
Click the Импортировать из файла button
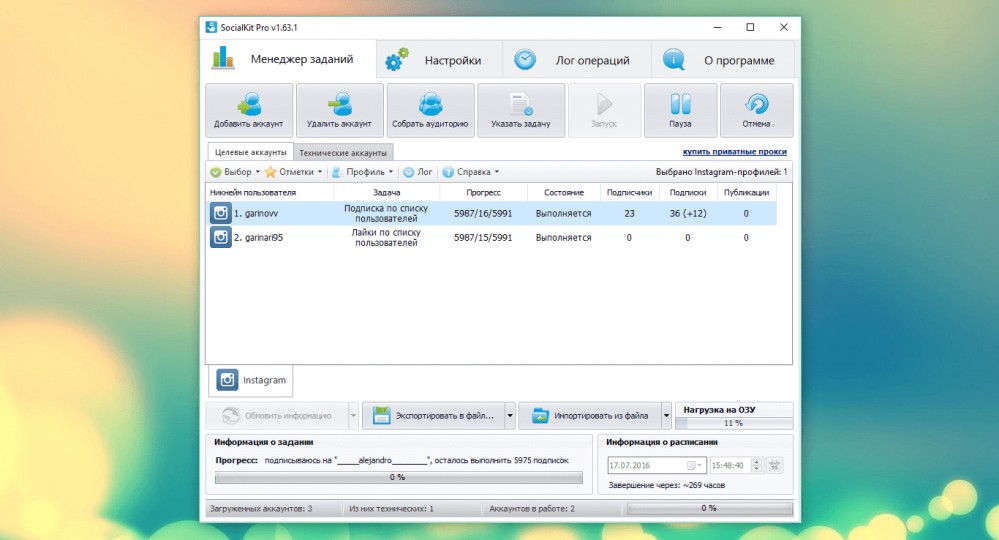click(589, 416)
